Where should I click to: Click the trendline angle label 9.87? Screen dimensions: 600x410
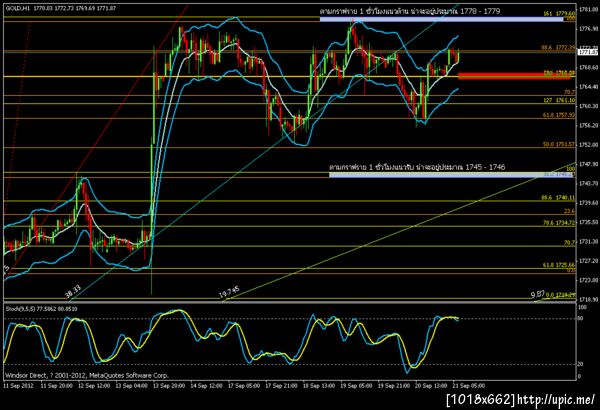[537, 294]
